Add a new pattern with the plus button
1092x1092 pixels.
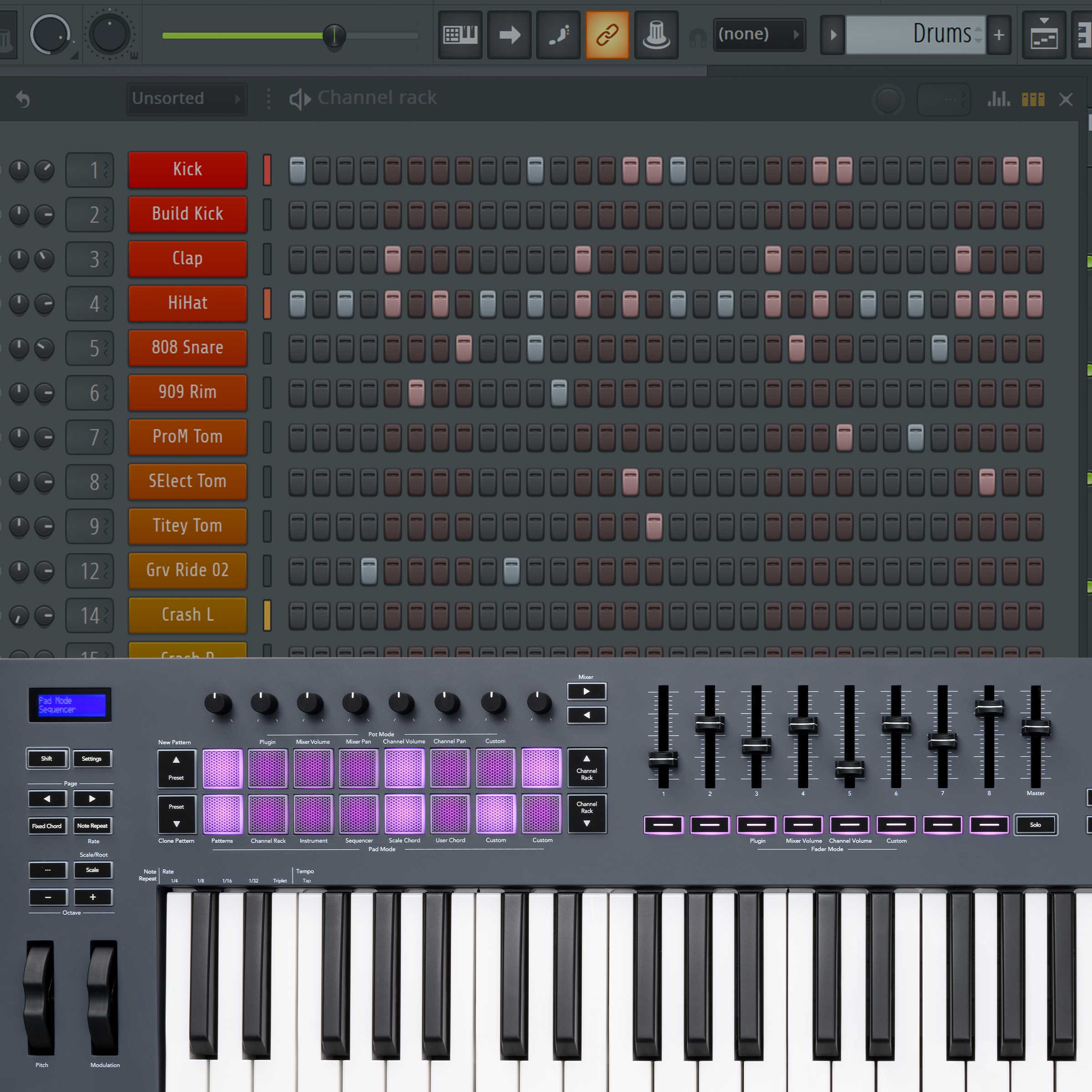(999, 34)
